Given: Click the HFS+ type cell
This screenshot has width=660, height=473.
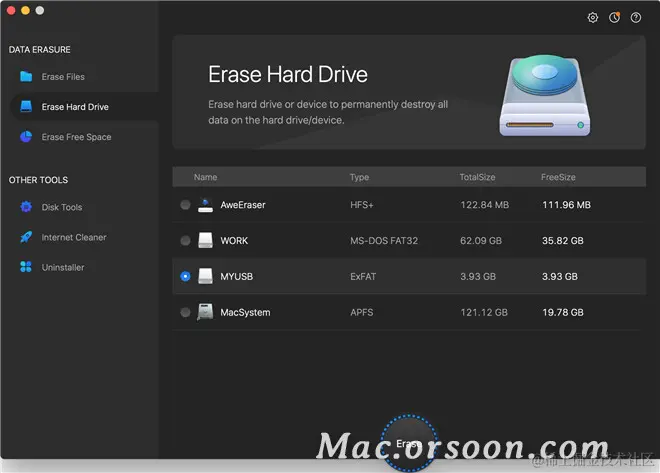Looking at the screenshot, I should tap(362, 205).
